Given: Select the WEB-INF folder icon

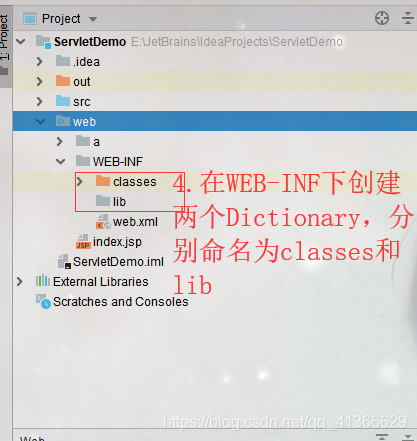Looking at the screenshot, I should coord(83,161).
